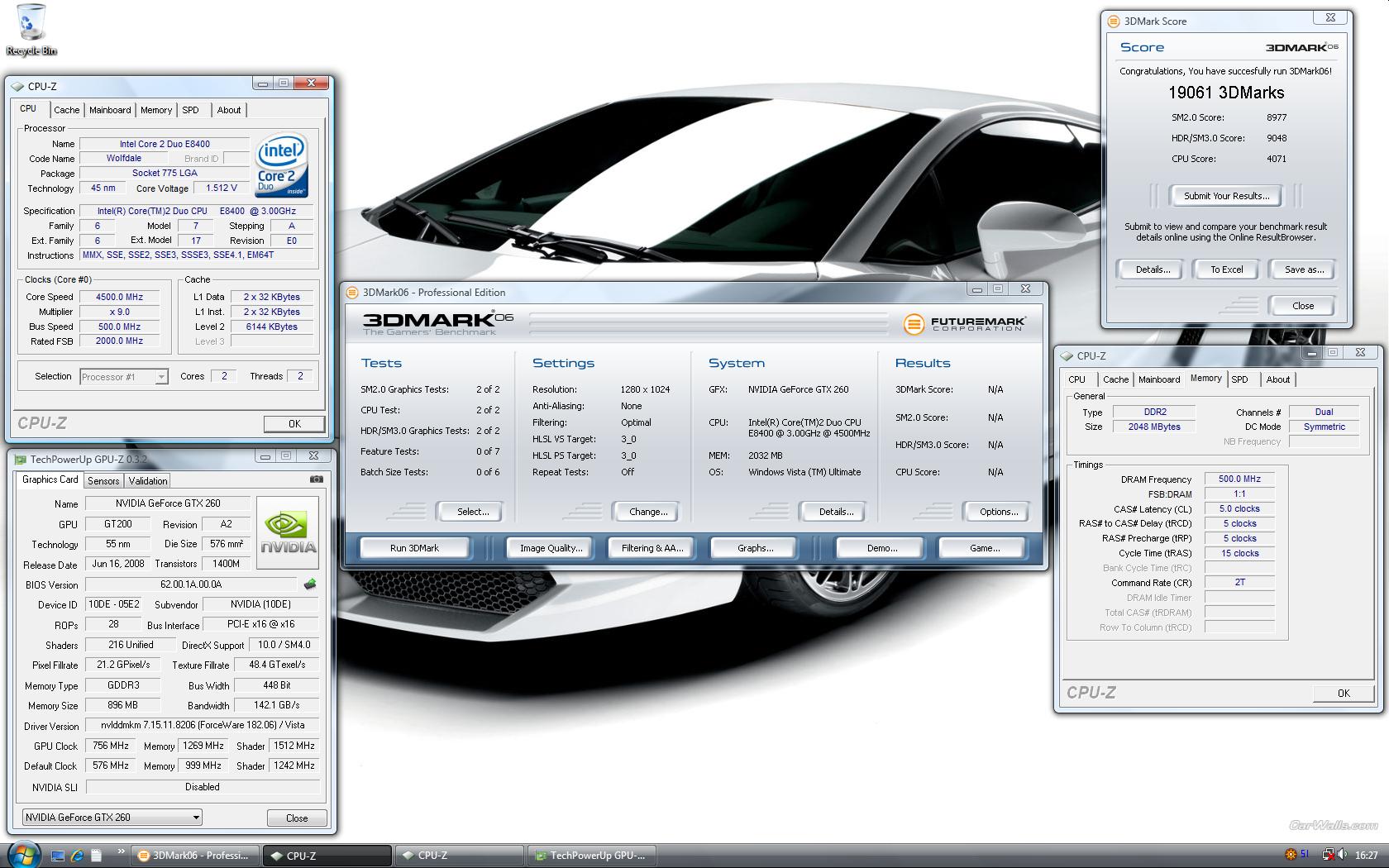This screenshot has width=1389, height=868.
Task: Click Submit Your Results button
Action: pyautogui.click(x=1226, y=196)
